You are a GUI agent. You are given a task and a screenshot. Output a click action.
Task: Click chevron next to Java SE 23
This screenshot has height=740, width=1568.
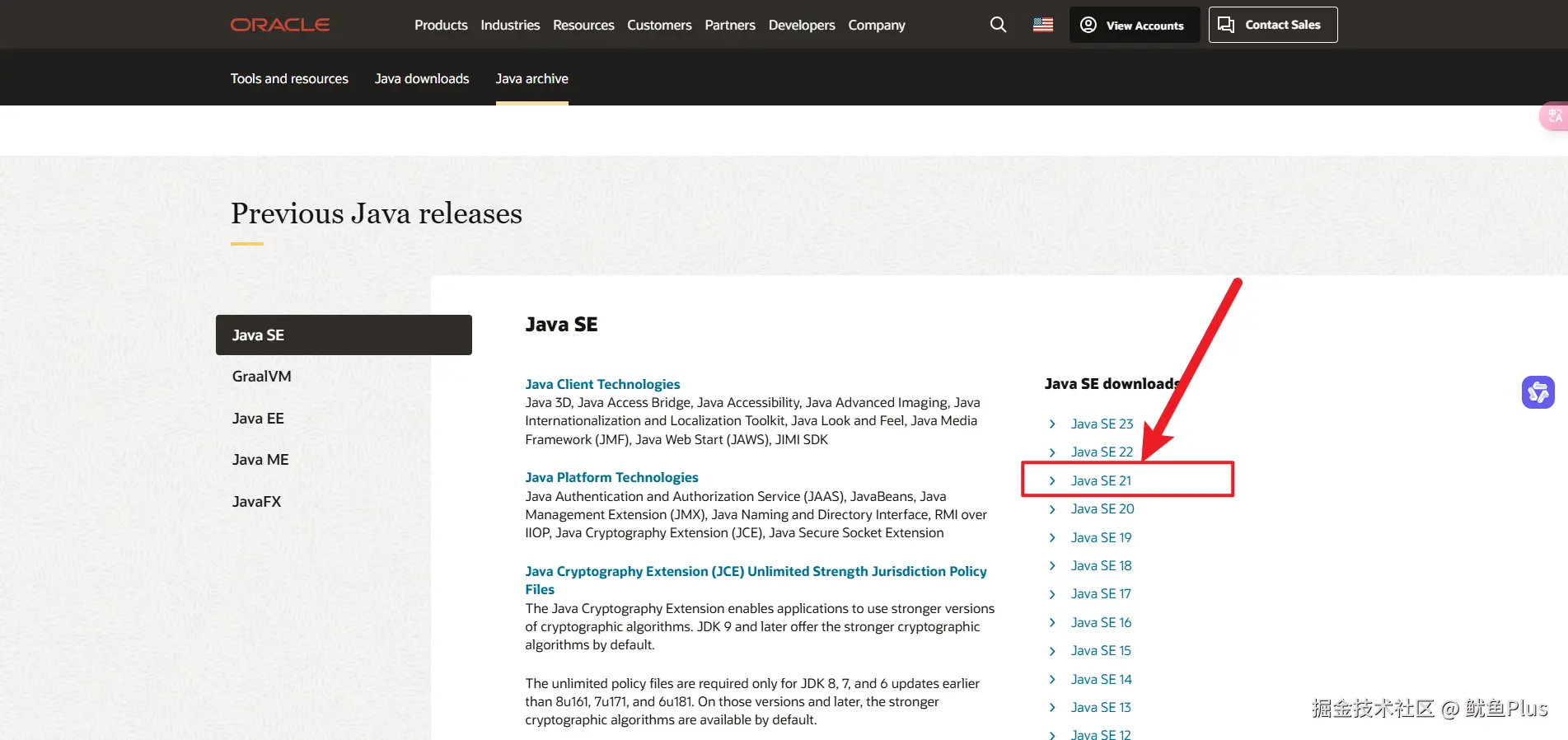click(x=1052, y=424)
